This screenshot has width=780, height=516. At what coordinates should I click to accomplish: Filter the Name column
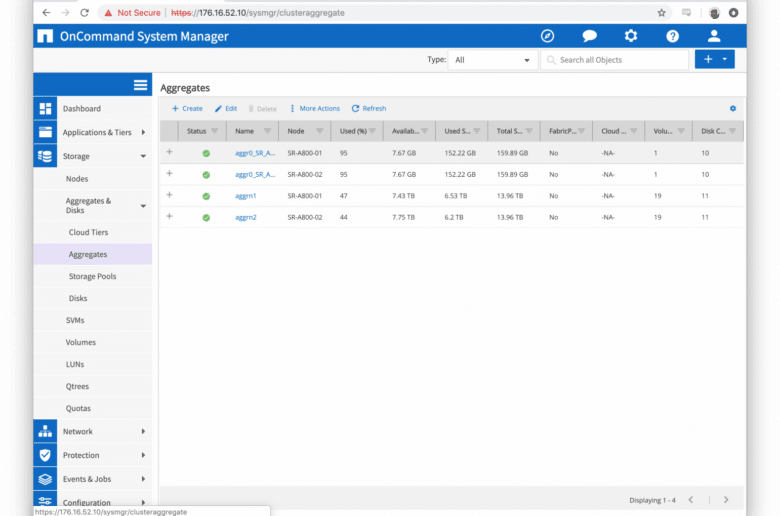point(267,131)
